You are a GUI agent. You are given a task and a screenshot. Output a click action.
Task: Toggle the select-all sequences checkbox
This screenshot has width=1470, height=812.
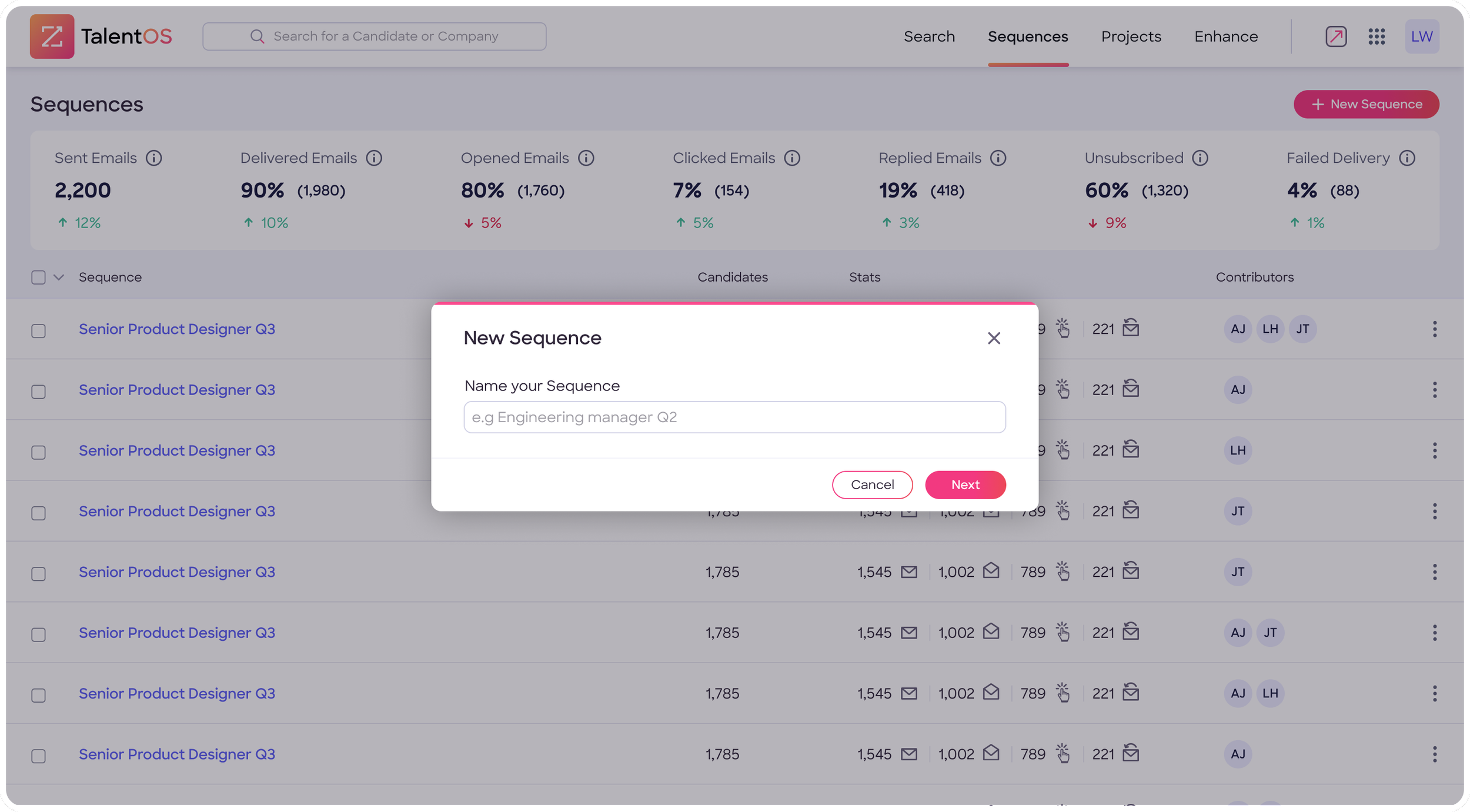click(38, 278)
